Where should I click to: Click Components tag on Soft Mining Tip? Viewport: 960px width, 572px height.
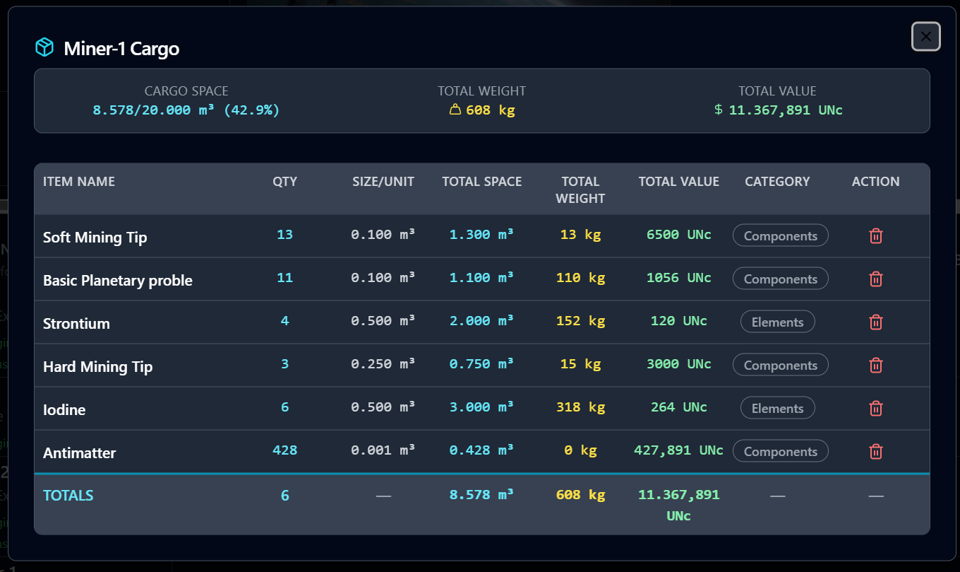pyautogui.click(x=780, y=236)
